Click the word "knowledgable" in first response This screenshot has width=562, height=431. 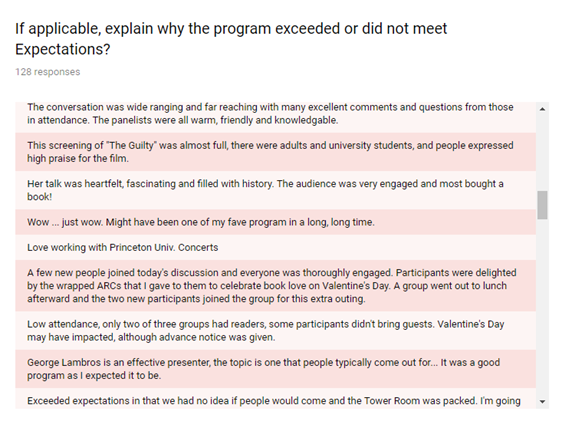pos(306,120)
